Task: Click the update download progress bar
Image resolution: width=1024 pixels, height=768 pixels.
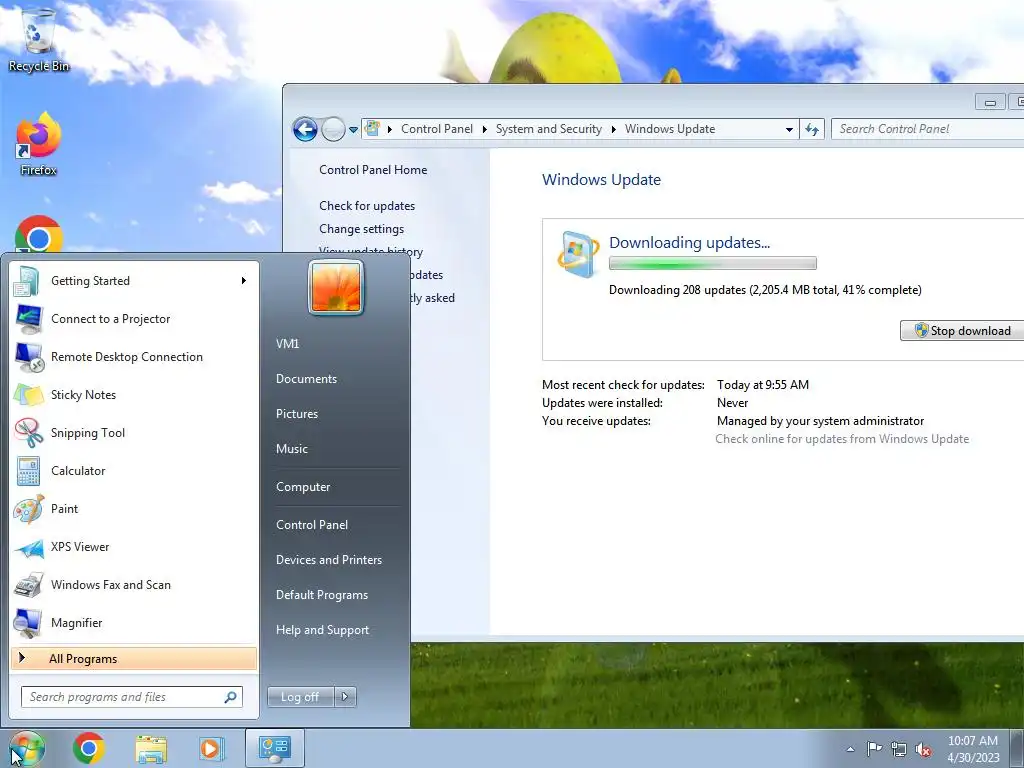Action: (x=712, y=264)
